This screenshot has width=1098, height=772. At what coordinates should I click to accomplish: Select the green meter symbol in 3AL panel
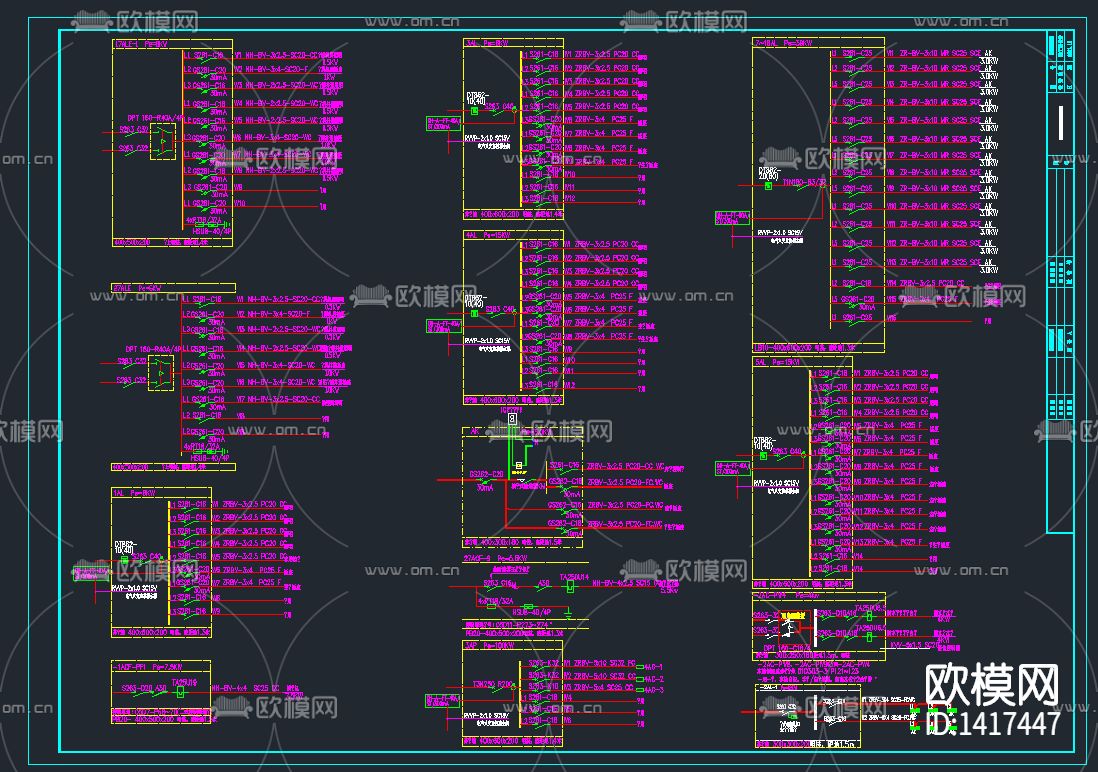(x=474, y=111)
